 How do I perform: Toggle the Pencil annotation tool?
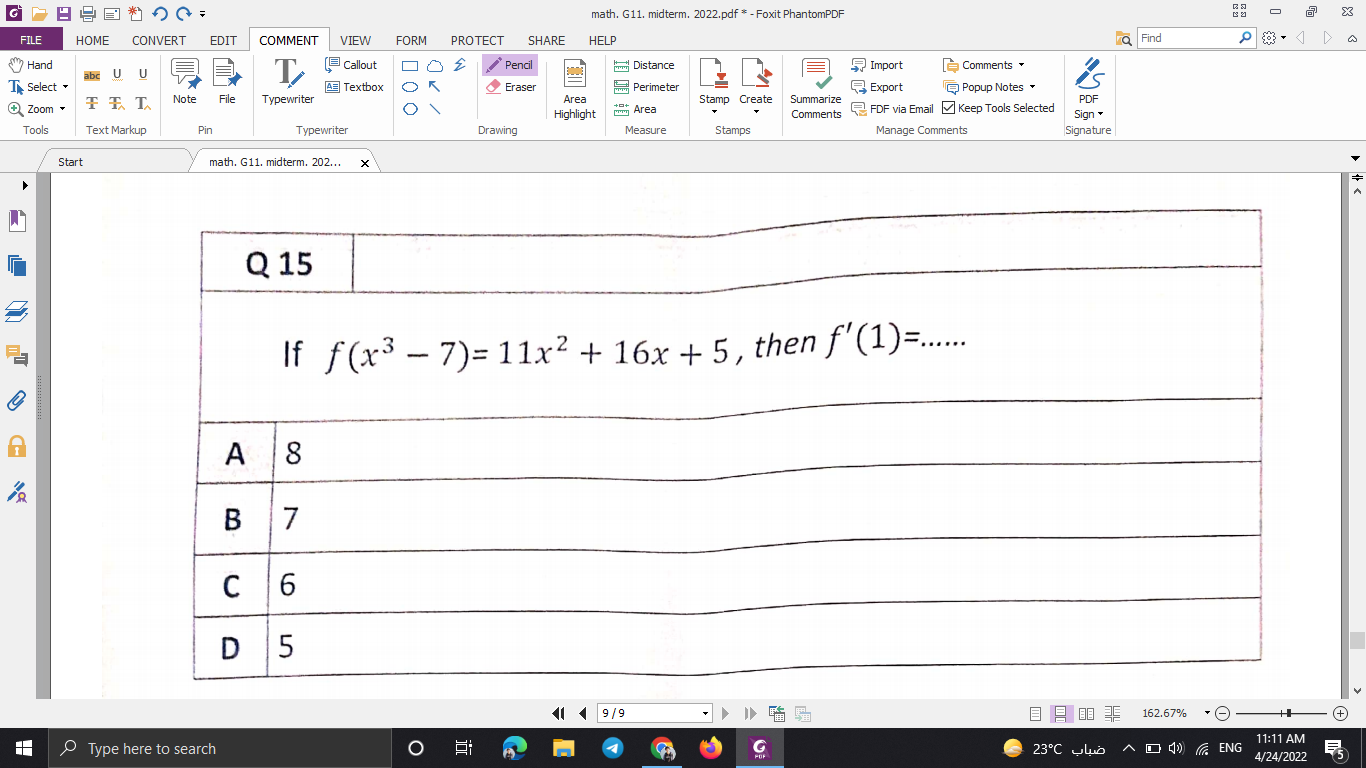pos(509,64)
